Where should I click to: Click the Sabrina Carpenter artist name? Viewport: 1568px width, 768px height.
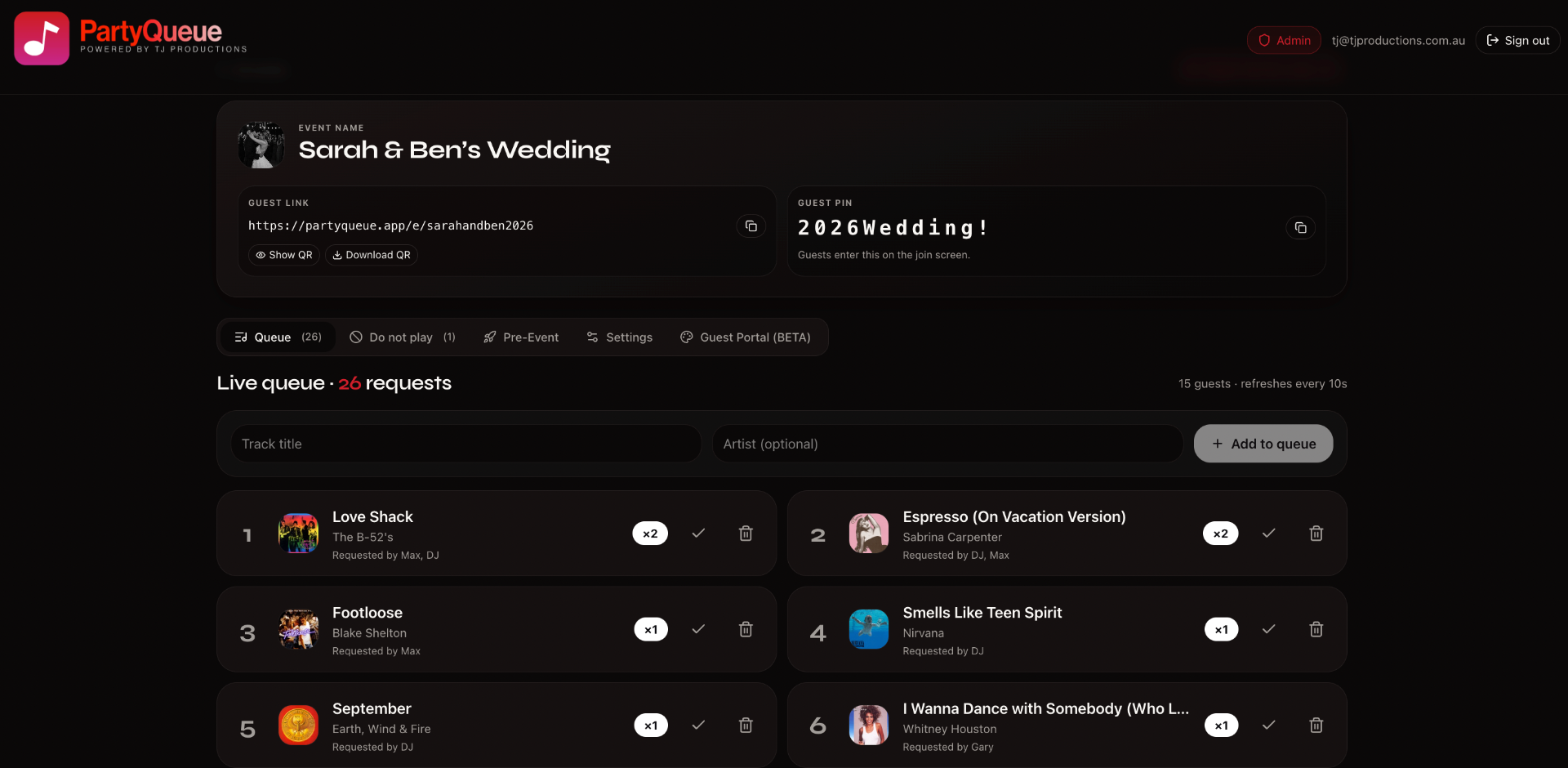tap(952, 537)
